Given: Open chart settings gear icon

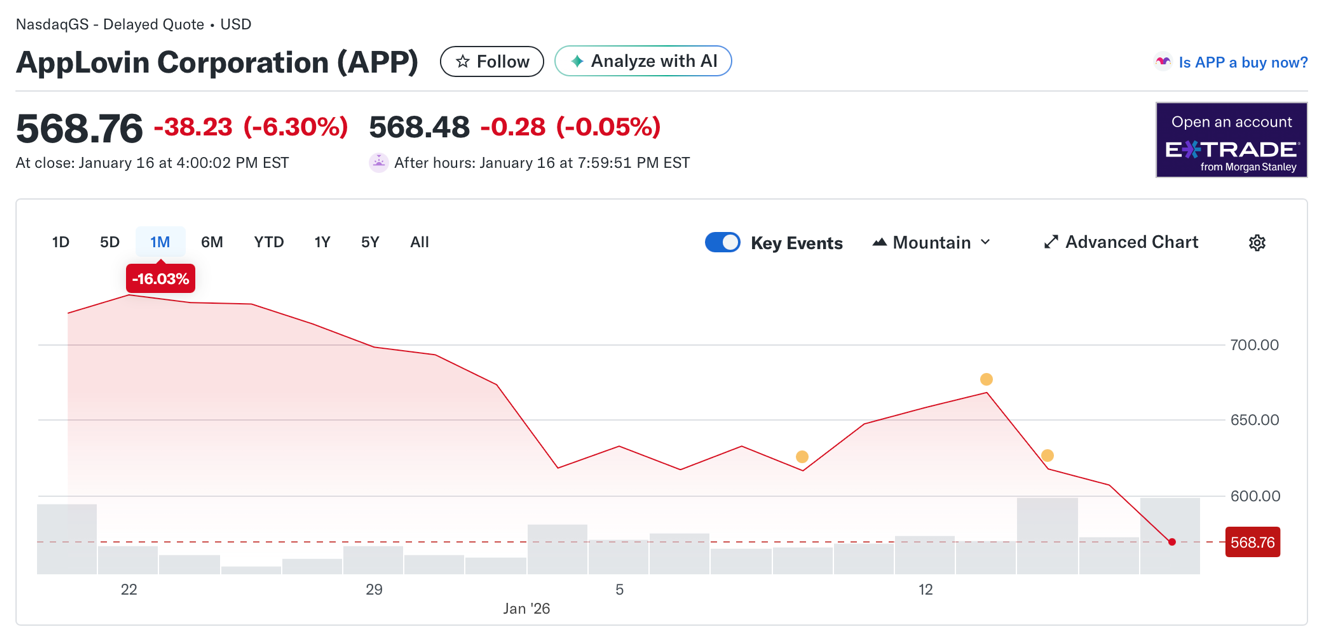Looking at the screenshot, I should coord(1257,243).
